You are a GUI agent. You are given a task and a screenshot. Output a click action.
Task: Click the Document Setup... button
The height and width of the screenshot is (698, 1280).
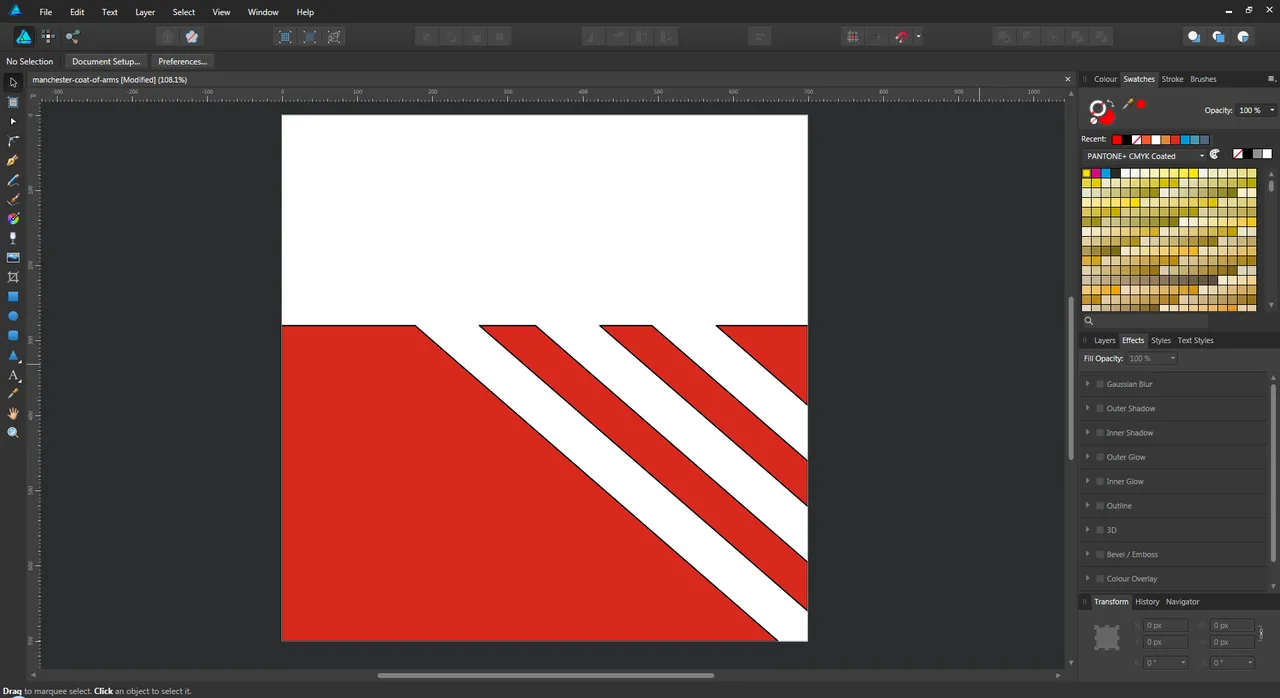tap(106, 61)
